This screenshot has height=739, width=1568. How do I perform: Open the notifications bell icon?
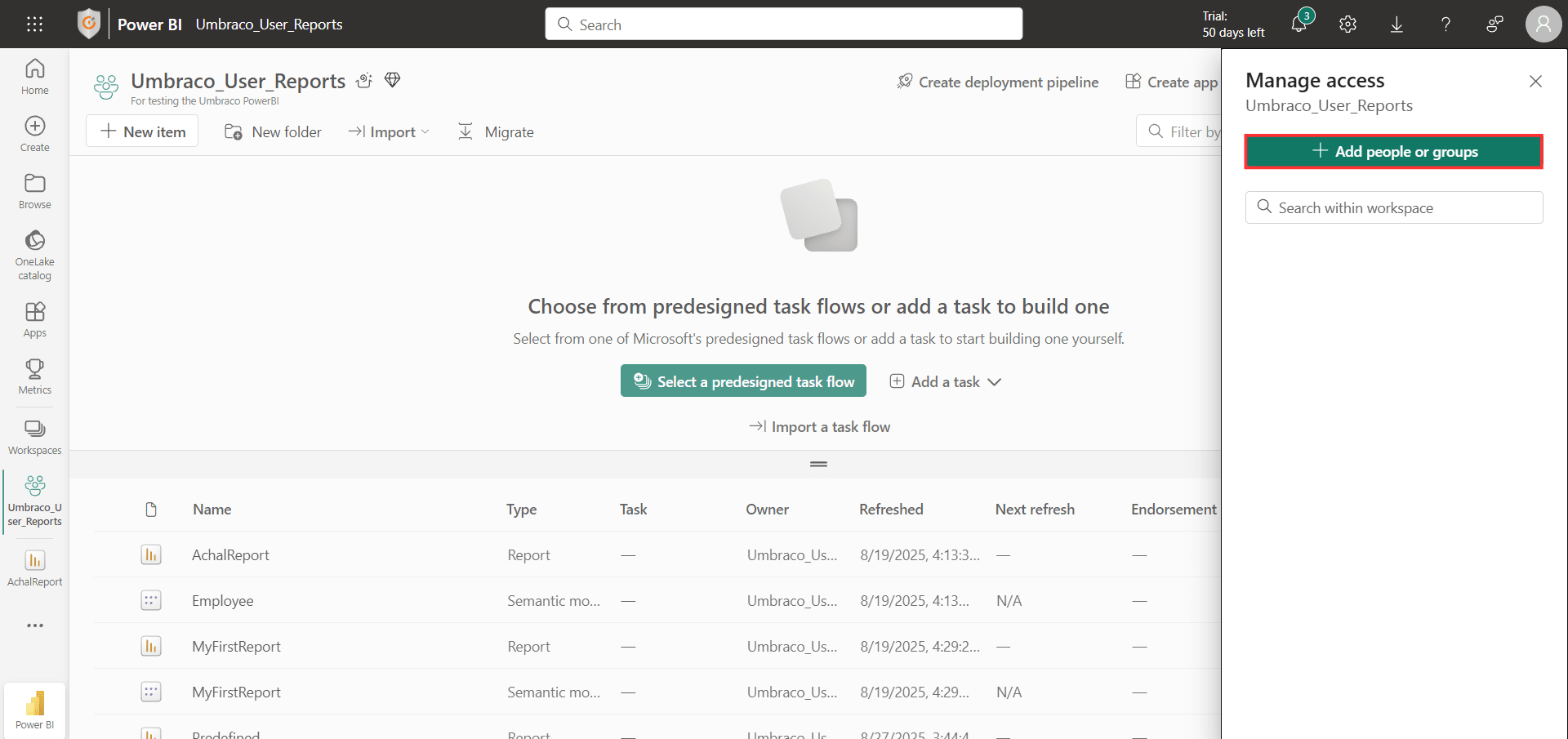pyautogui.click(x=1299, y=24)
